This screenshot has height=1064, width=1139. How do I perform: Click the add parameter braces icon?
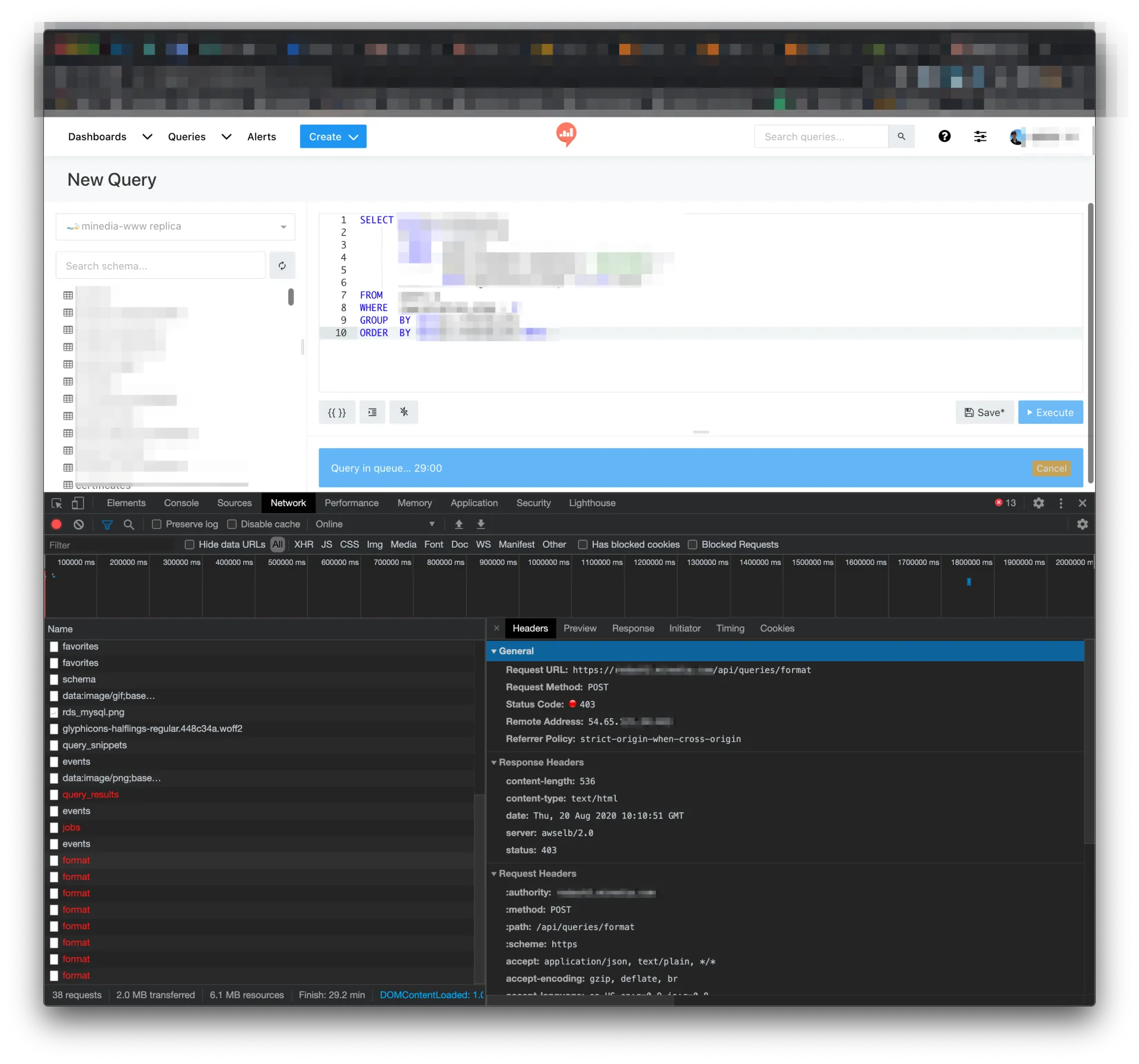[x=336, y=412]
